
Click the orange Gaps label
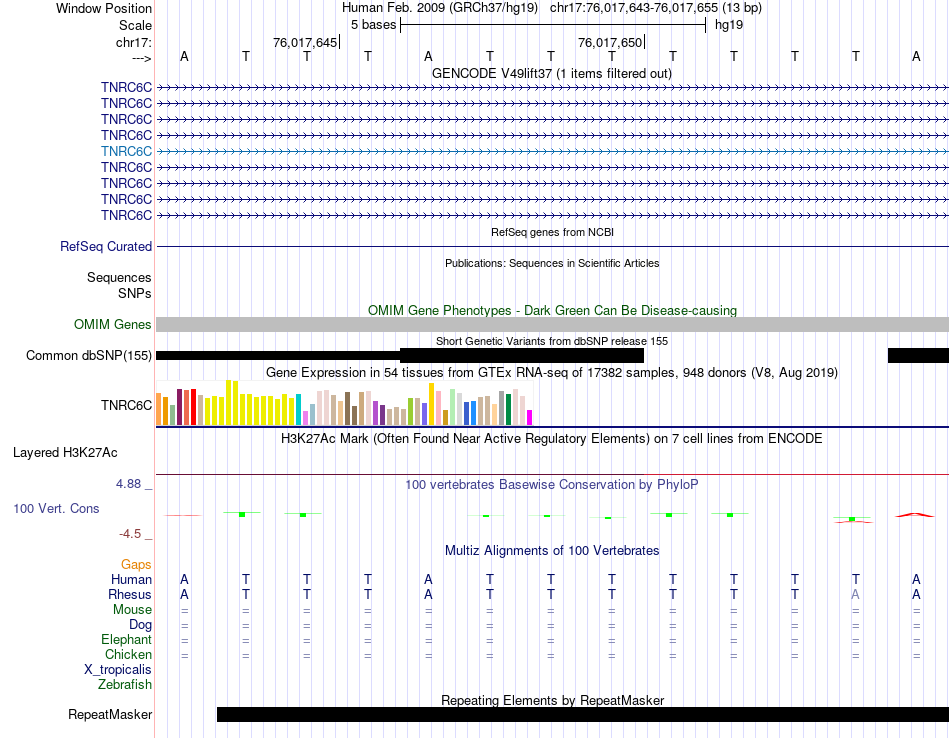pos(136,565)
